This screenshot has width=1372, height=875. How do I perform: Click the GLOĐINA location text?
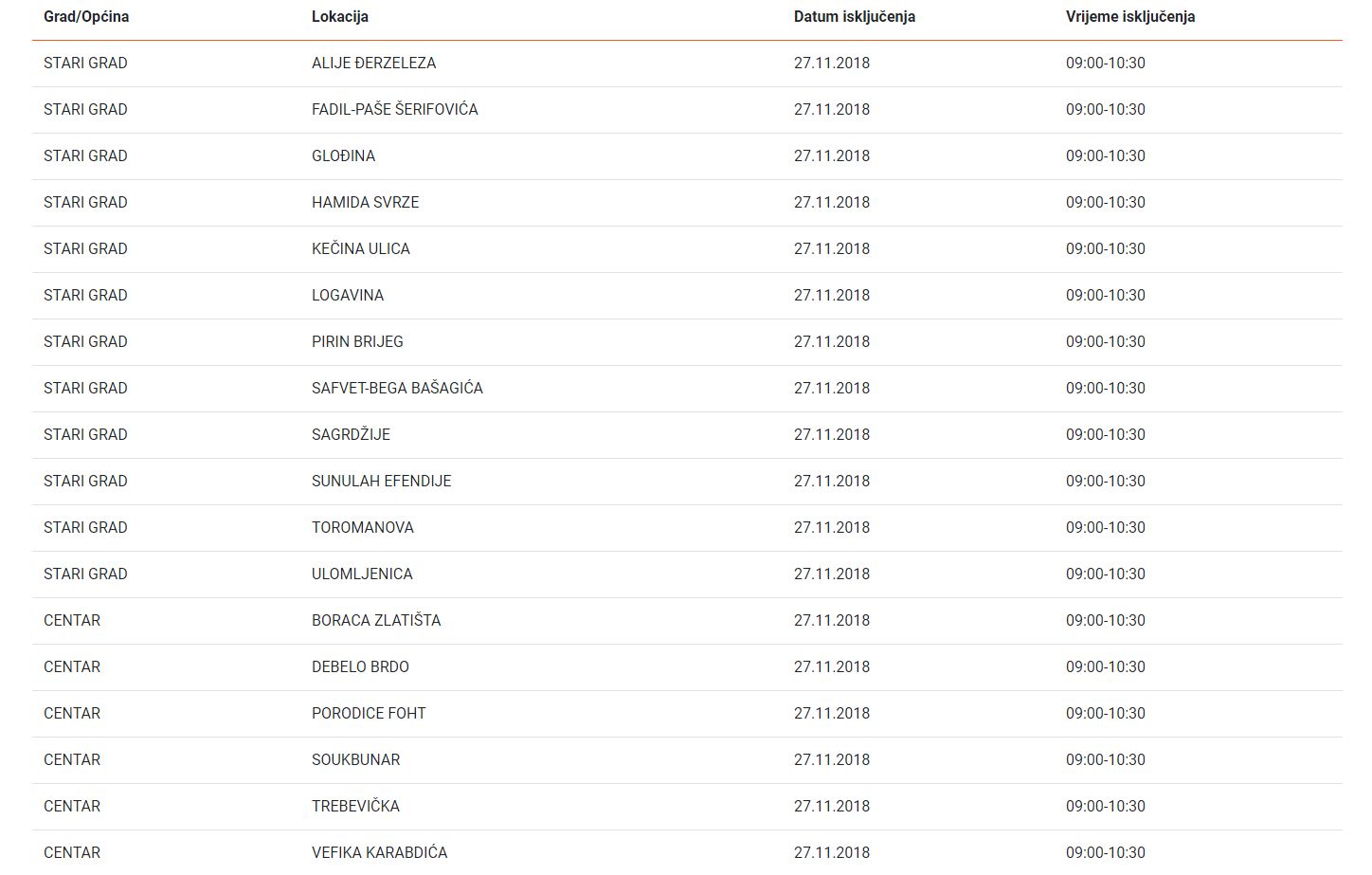click(343, 156)
